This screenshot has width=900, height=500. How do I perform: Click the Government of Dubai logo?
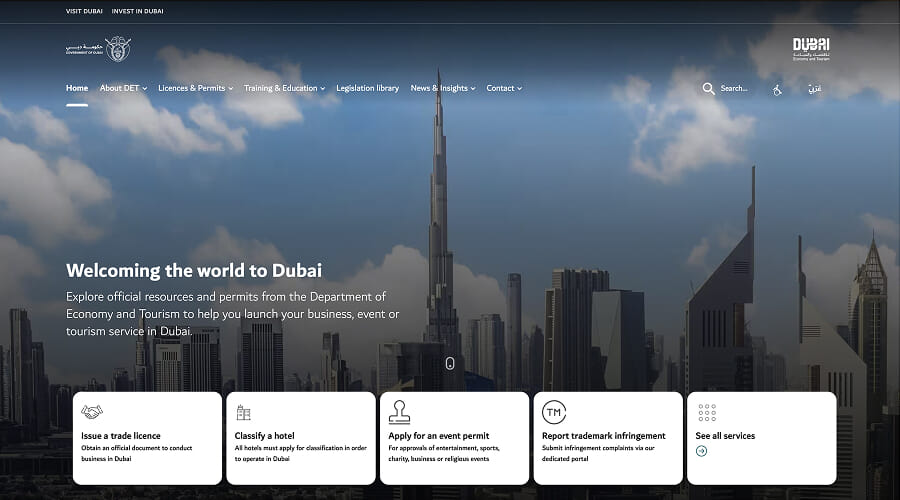98,49
